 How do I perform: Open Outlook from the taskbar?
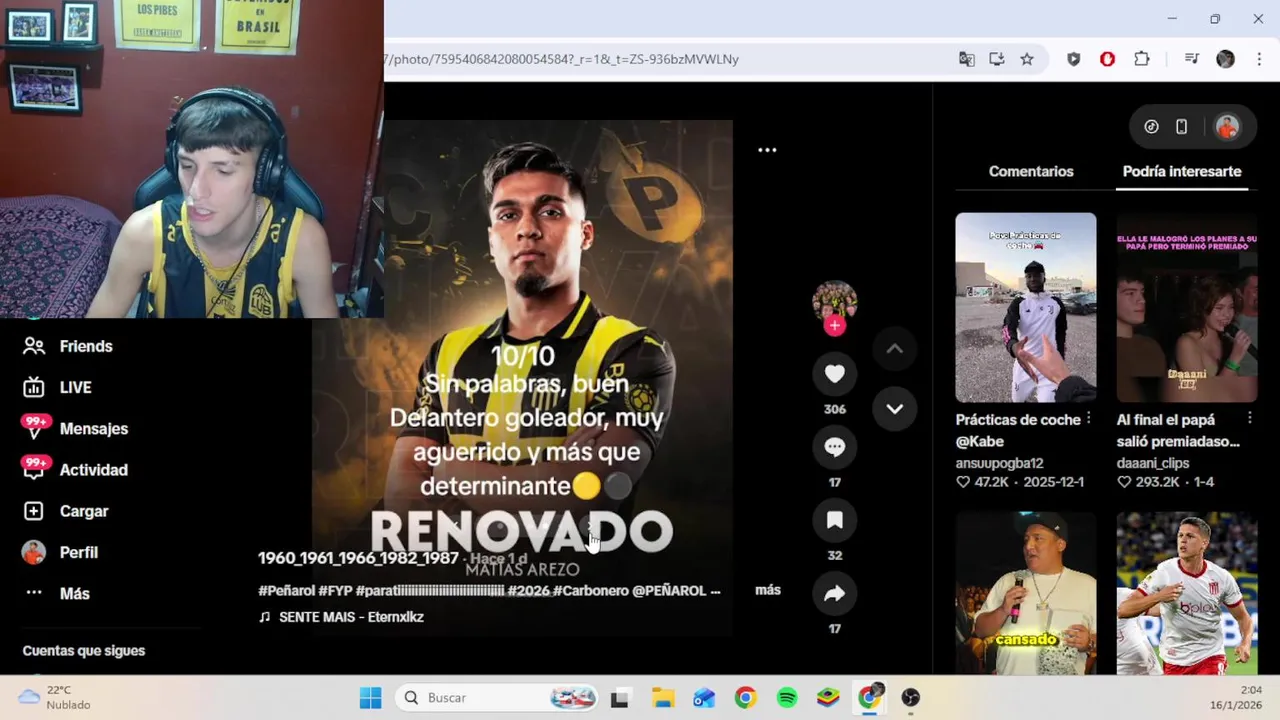(704, 698)
